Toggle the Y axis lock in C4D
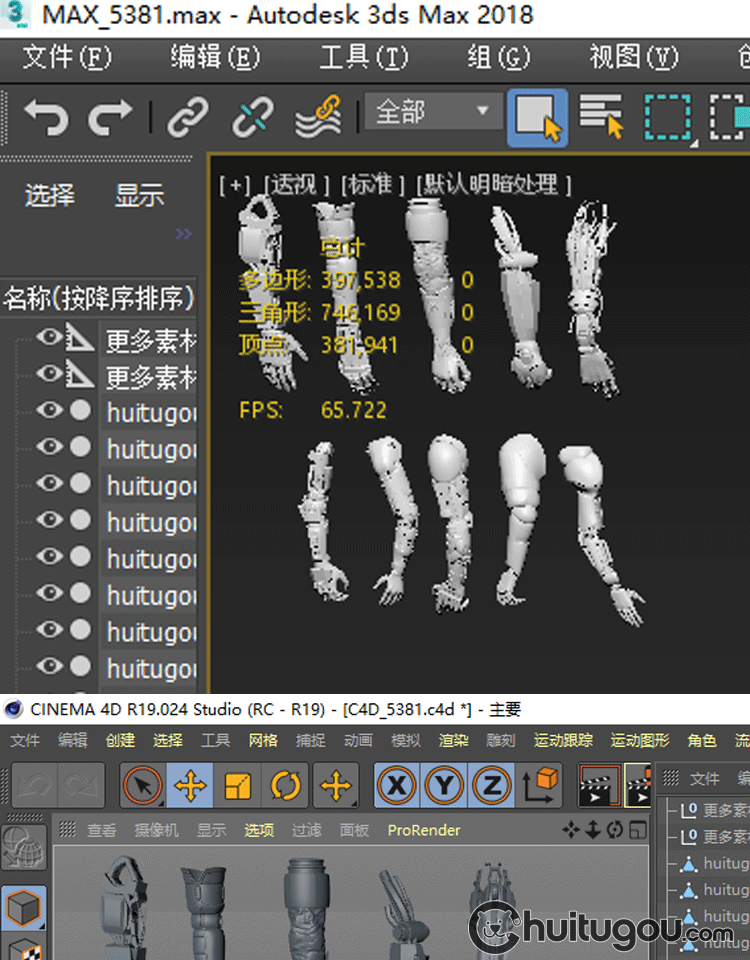750x960 pixels. point(444,785)
